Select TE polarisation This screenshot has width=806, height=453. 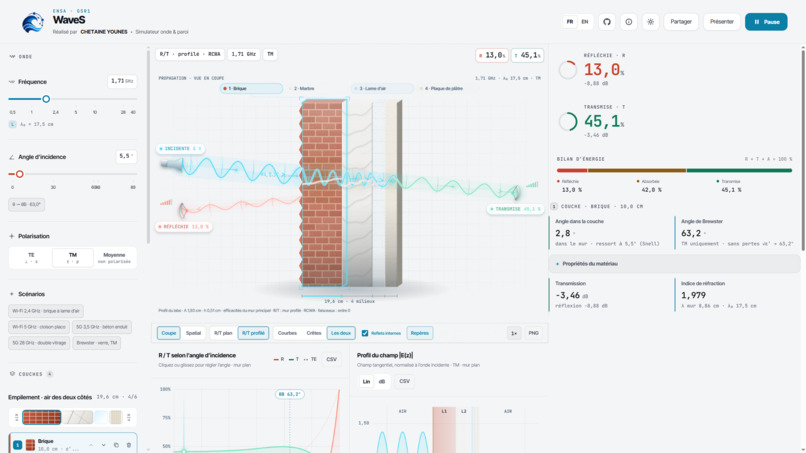pyautogui.click(x=31, y=258)
